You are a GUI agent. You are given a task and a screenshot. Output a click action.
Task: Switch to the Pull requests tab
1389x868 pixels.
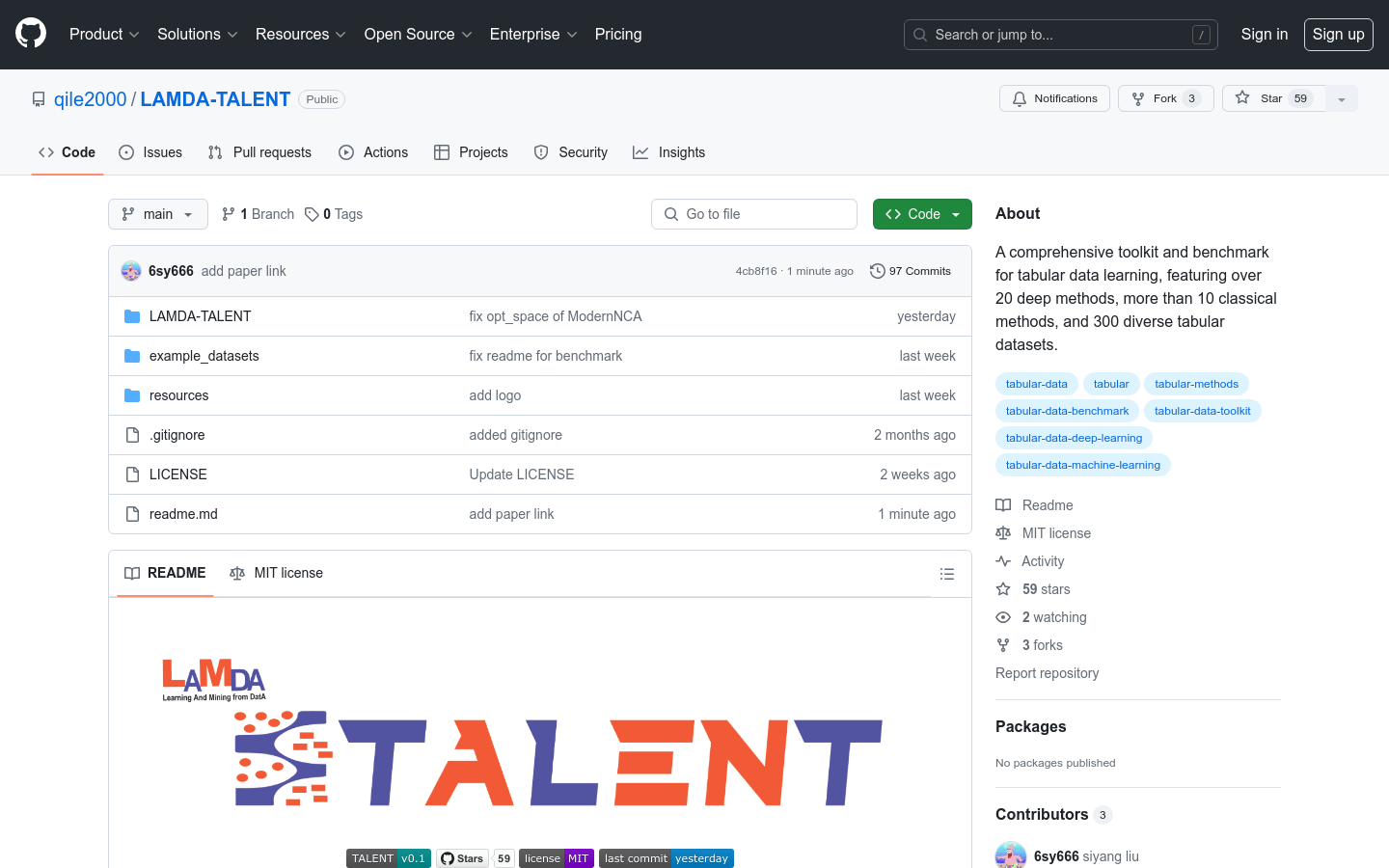click(259, 152)
